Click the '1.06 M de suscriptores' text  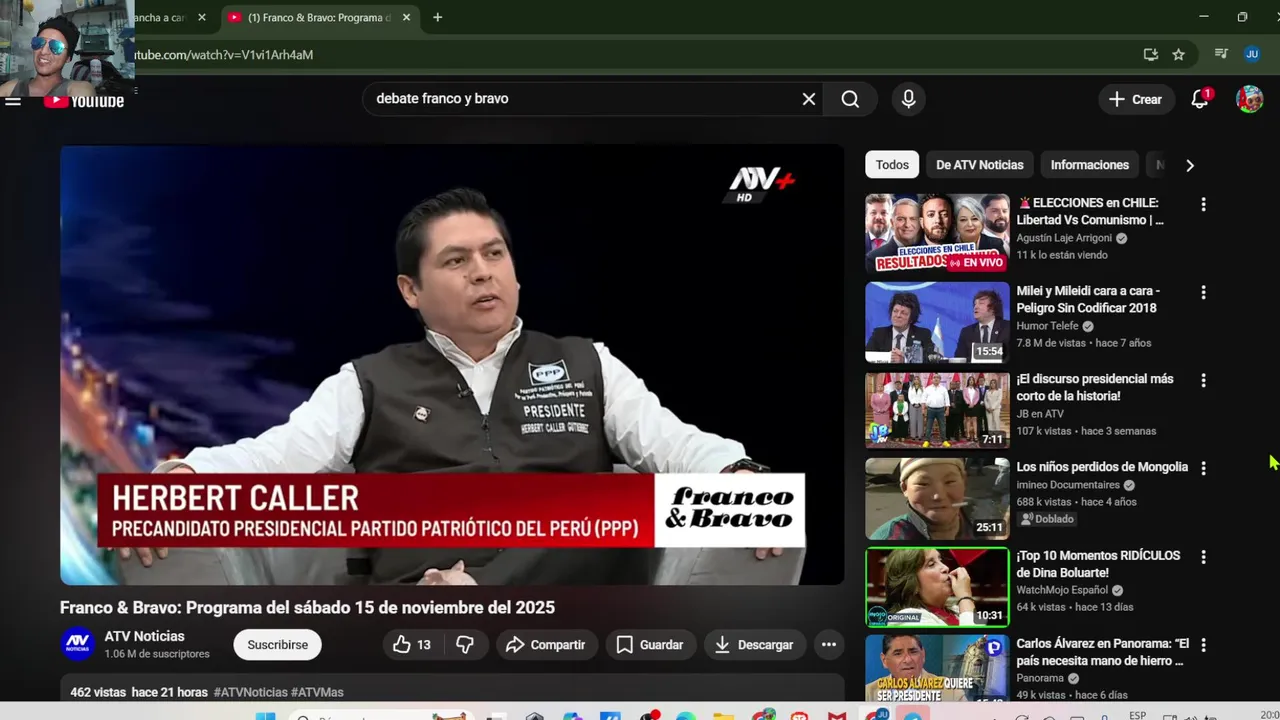pos(157,654)
